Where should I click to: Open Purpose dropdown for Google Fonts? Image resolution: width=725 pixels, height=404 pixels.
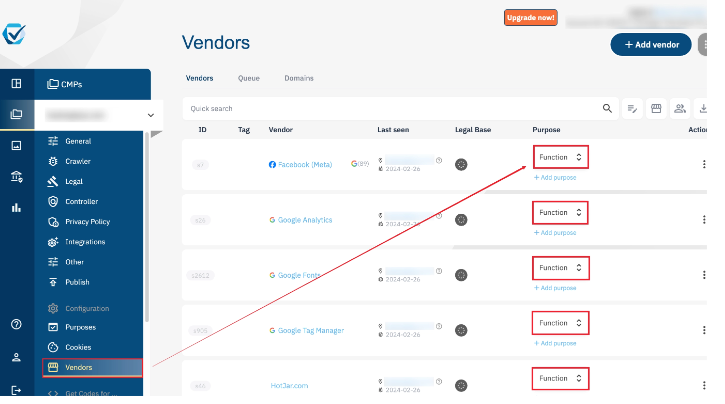[x=560, y=268]
